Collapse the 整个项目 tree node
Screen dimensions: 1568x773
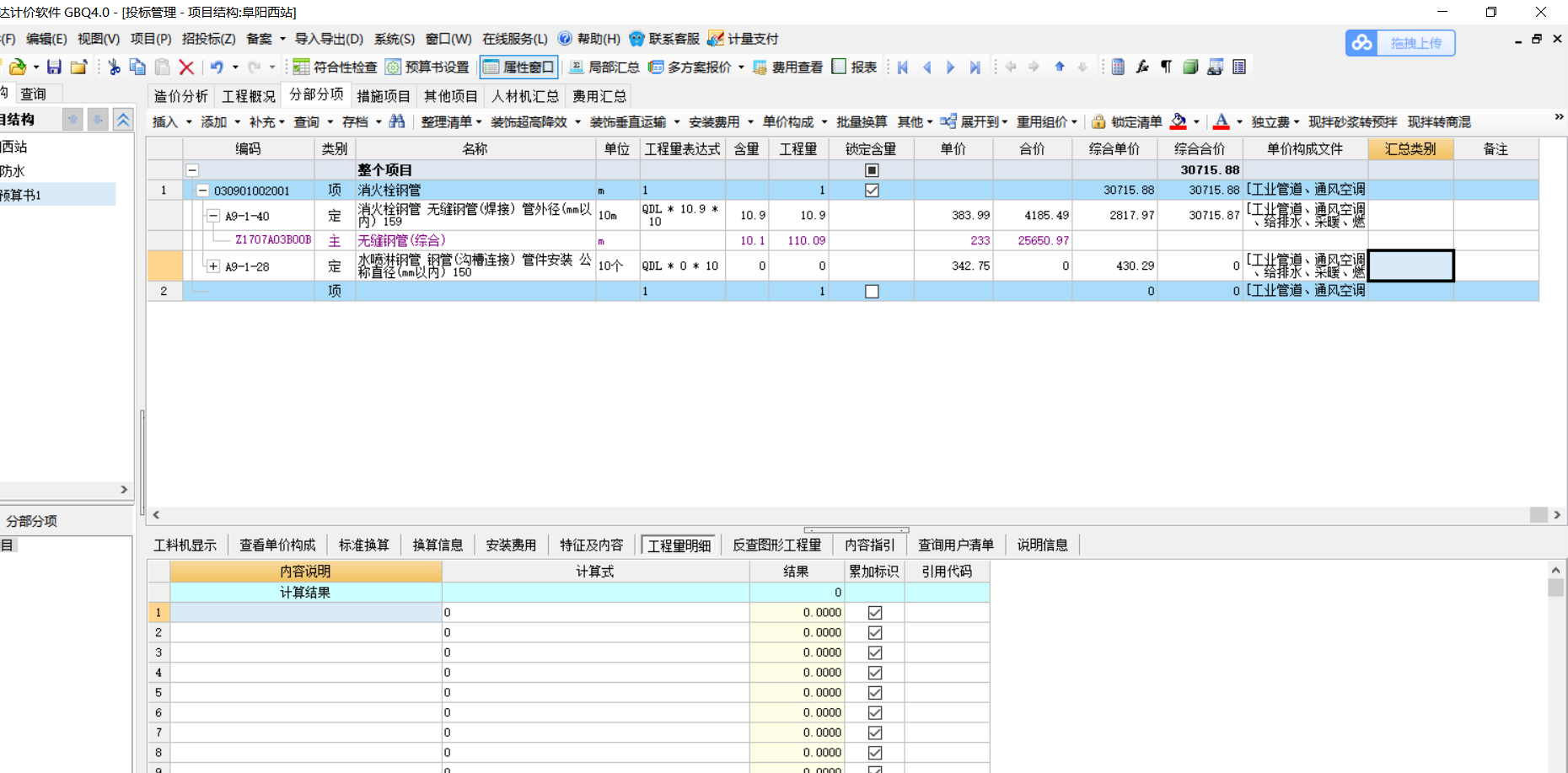pyautogui.click(x=192, y=170)
